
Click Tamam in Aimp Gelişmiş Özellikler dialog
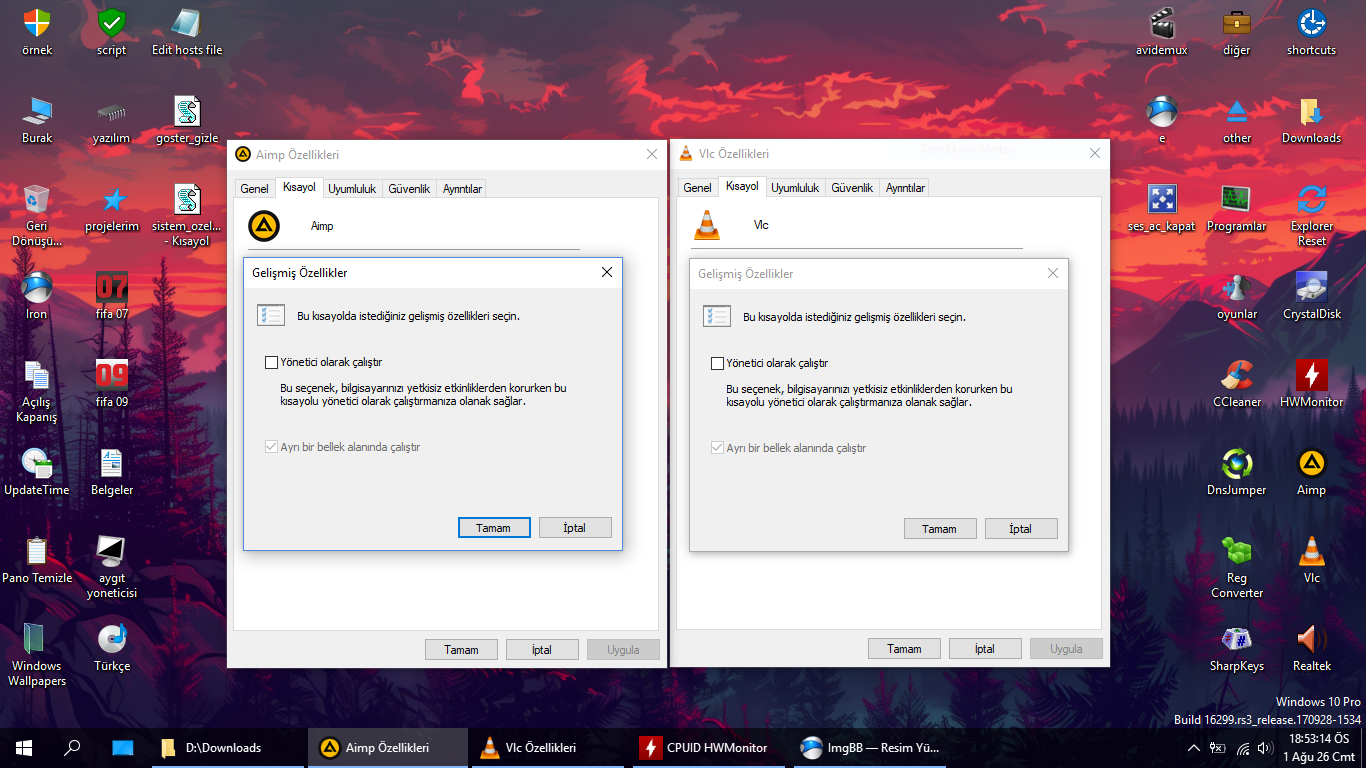pos(494,528)
